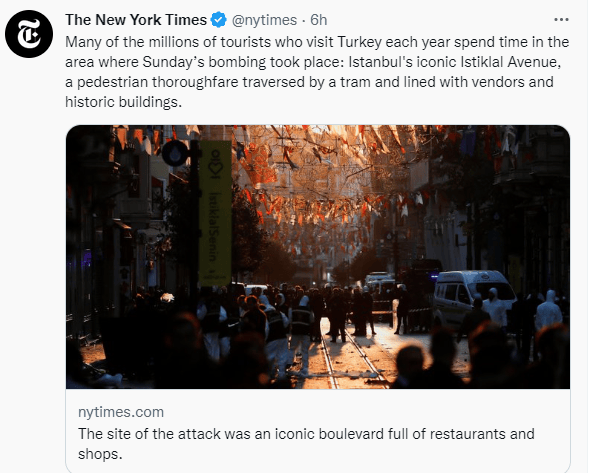Click the nytimes.com domain label
Viewport: 596px width, 473px height.
(x=121, y=412)
